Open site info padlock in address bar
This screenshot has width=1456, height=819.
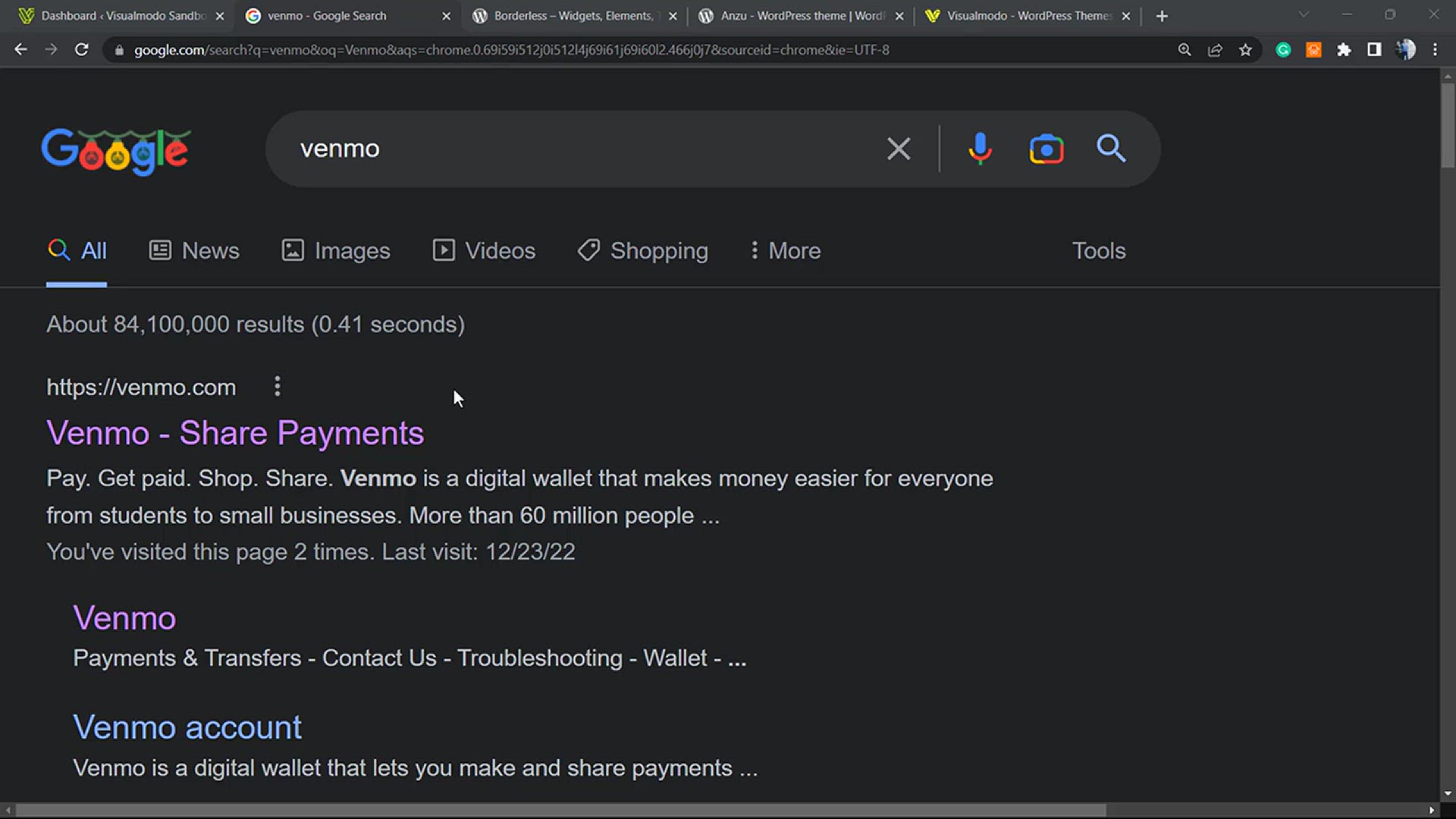click(119, 50)
